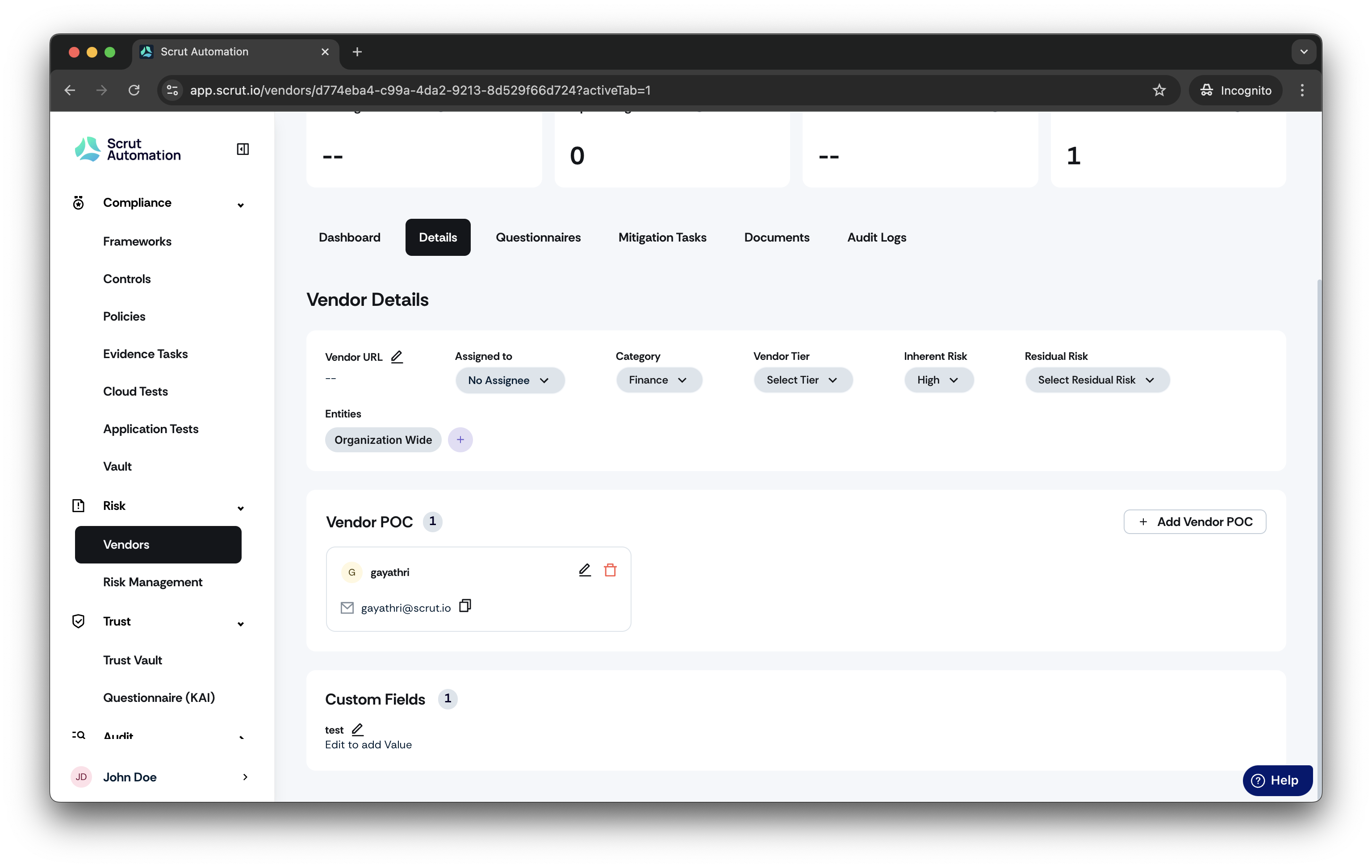Click the Add Vendor POC button
This screenshot has width=1372, height=868.
[x=1194, y=522]
